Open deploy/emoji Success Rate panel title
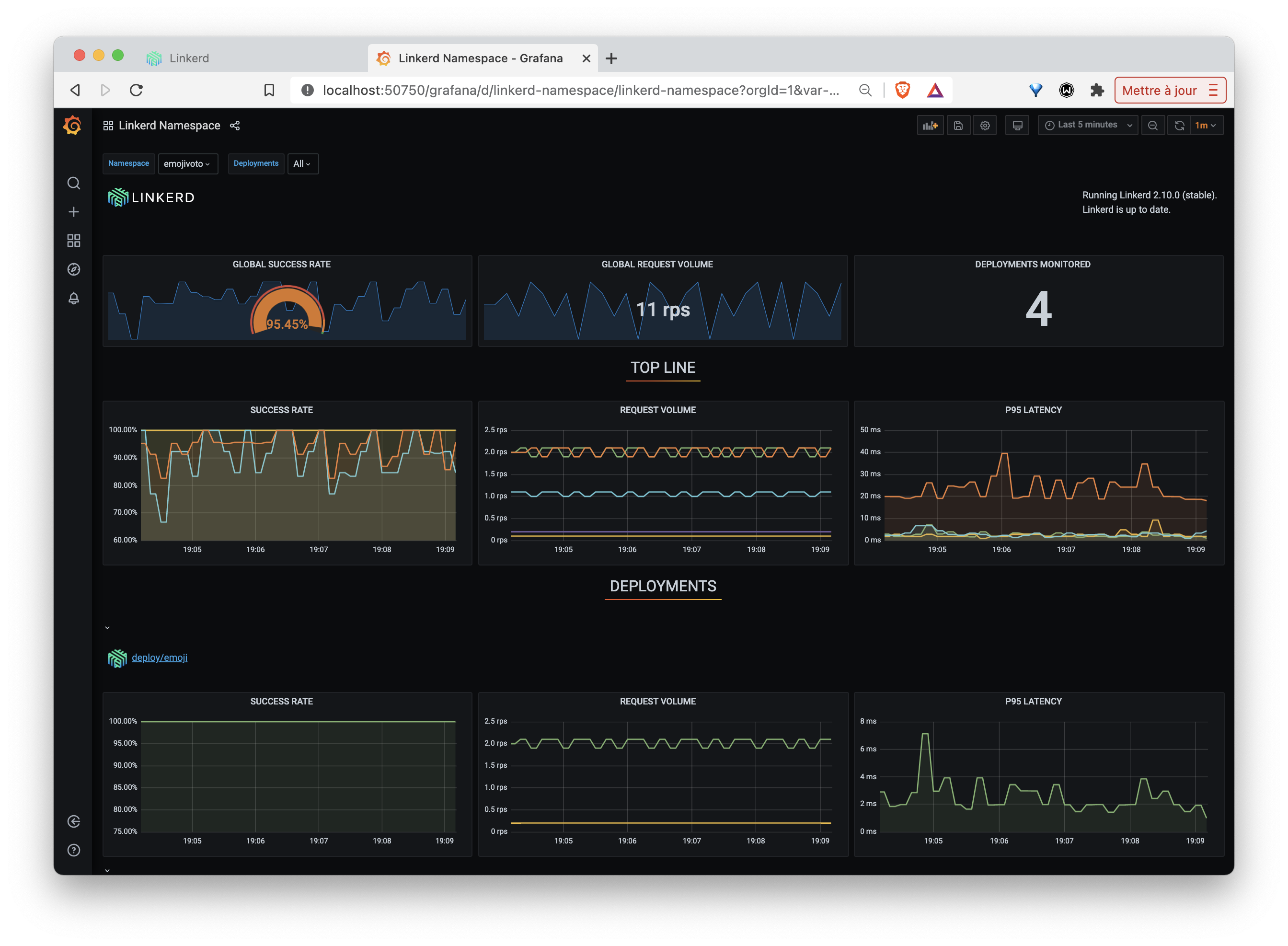This screenshot has height=946, width=1288. click(x=282, y=702)
